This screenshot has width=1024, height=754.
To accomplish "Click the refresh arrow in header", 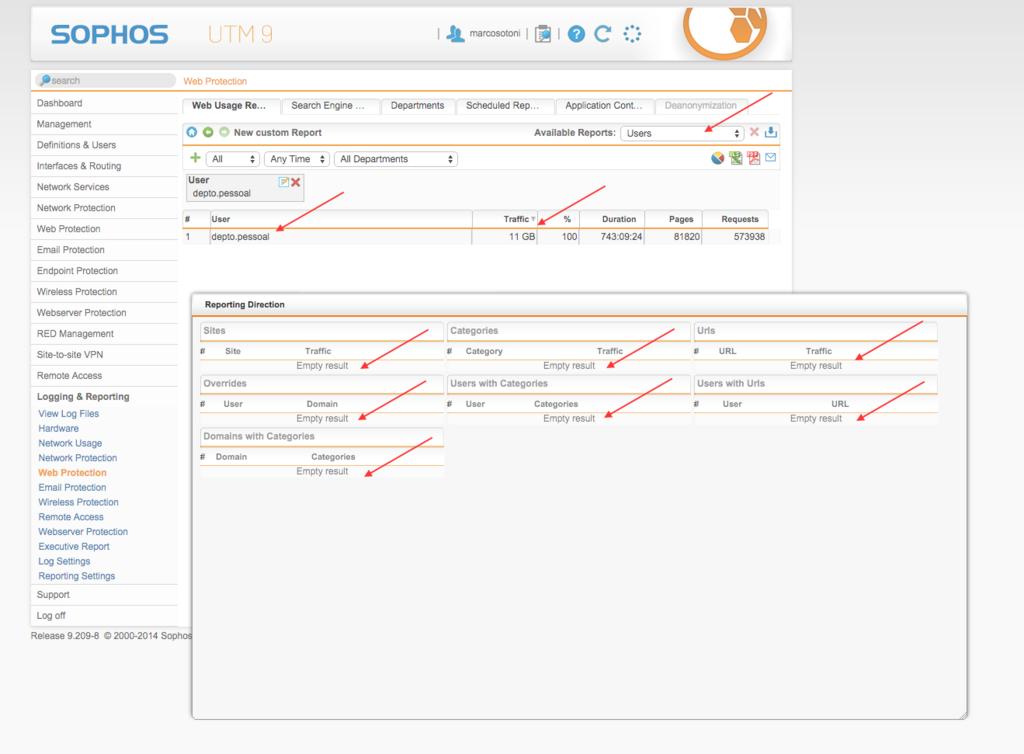I will click(603, 34).
